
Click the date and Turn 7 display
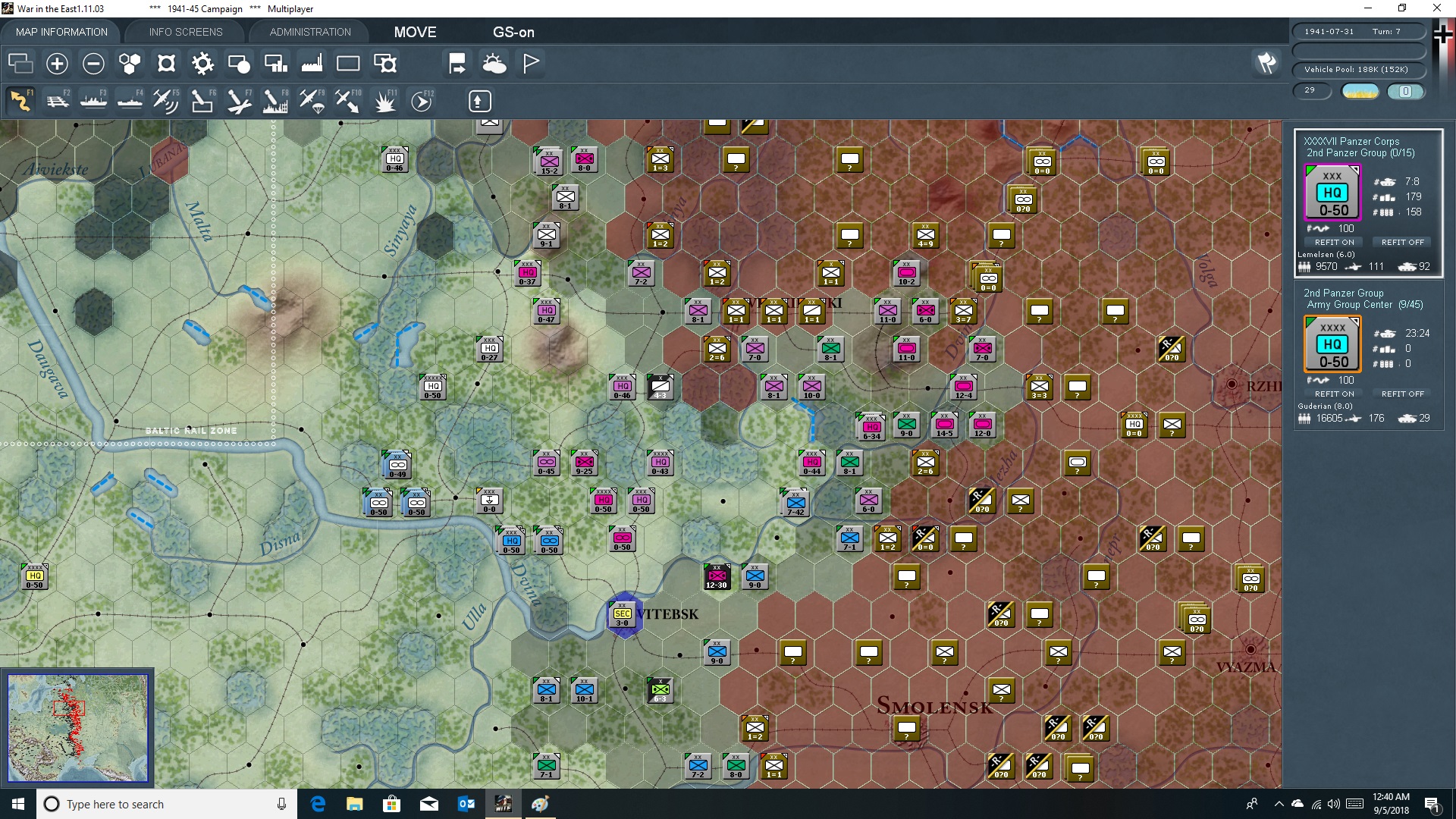tap(1359, 31)
